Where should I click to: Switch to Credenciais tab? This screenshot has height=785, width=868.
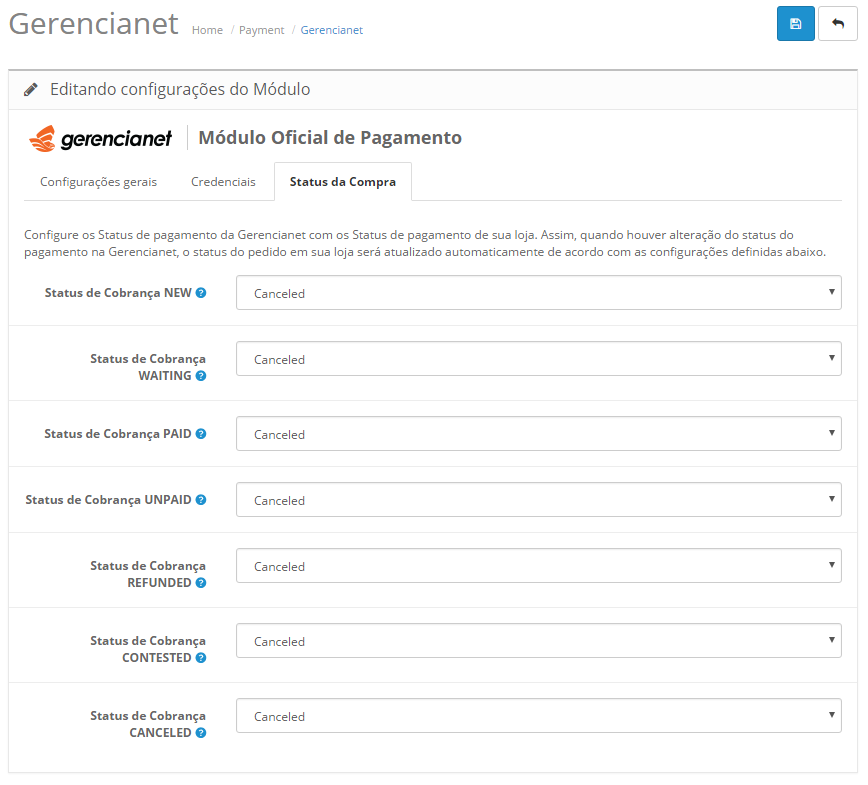coord(223,182)
